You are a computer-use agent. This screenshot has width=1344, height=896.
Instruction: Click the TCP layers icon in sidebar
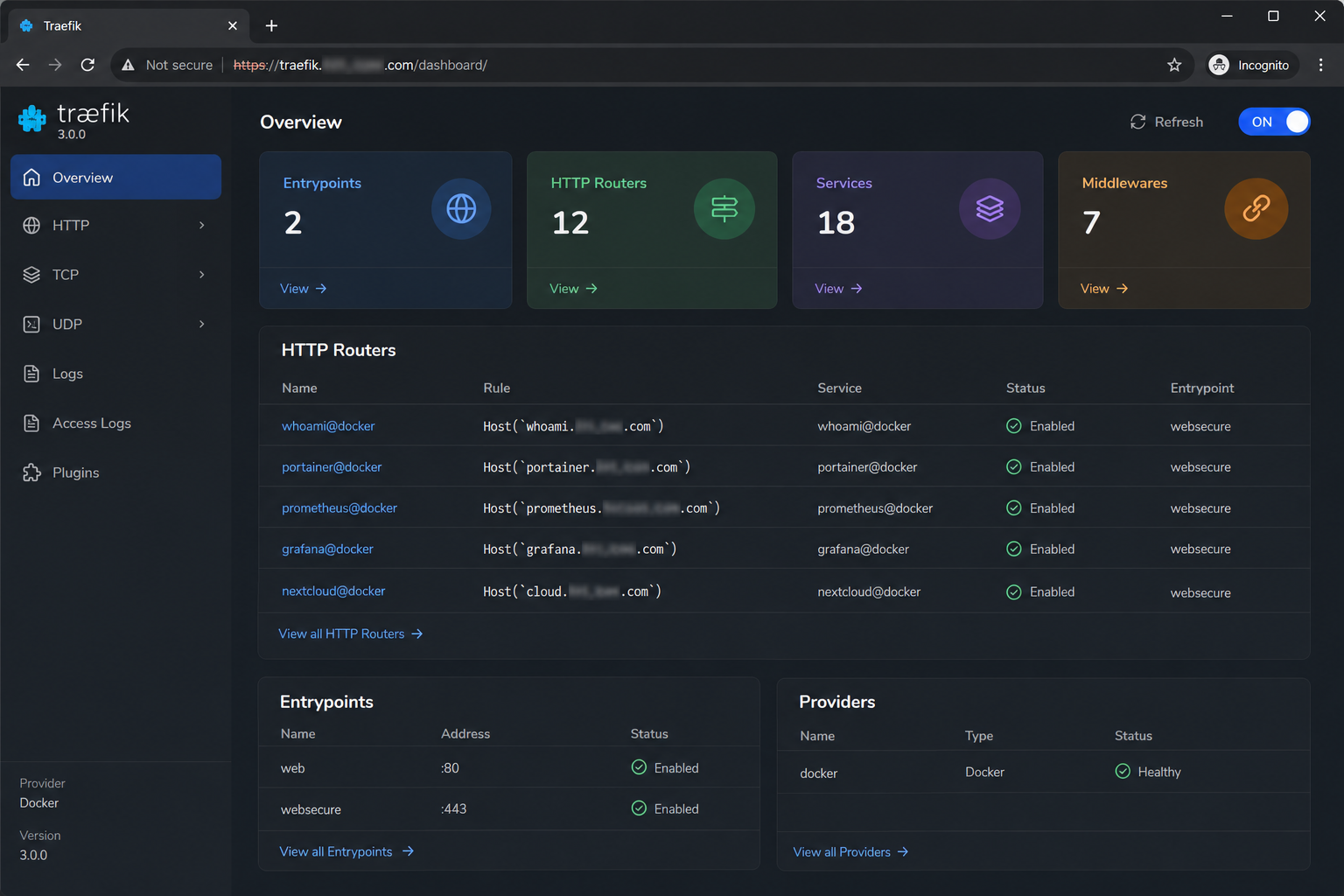(31, 275)
